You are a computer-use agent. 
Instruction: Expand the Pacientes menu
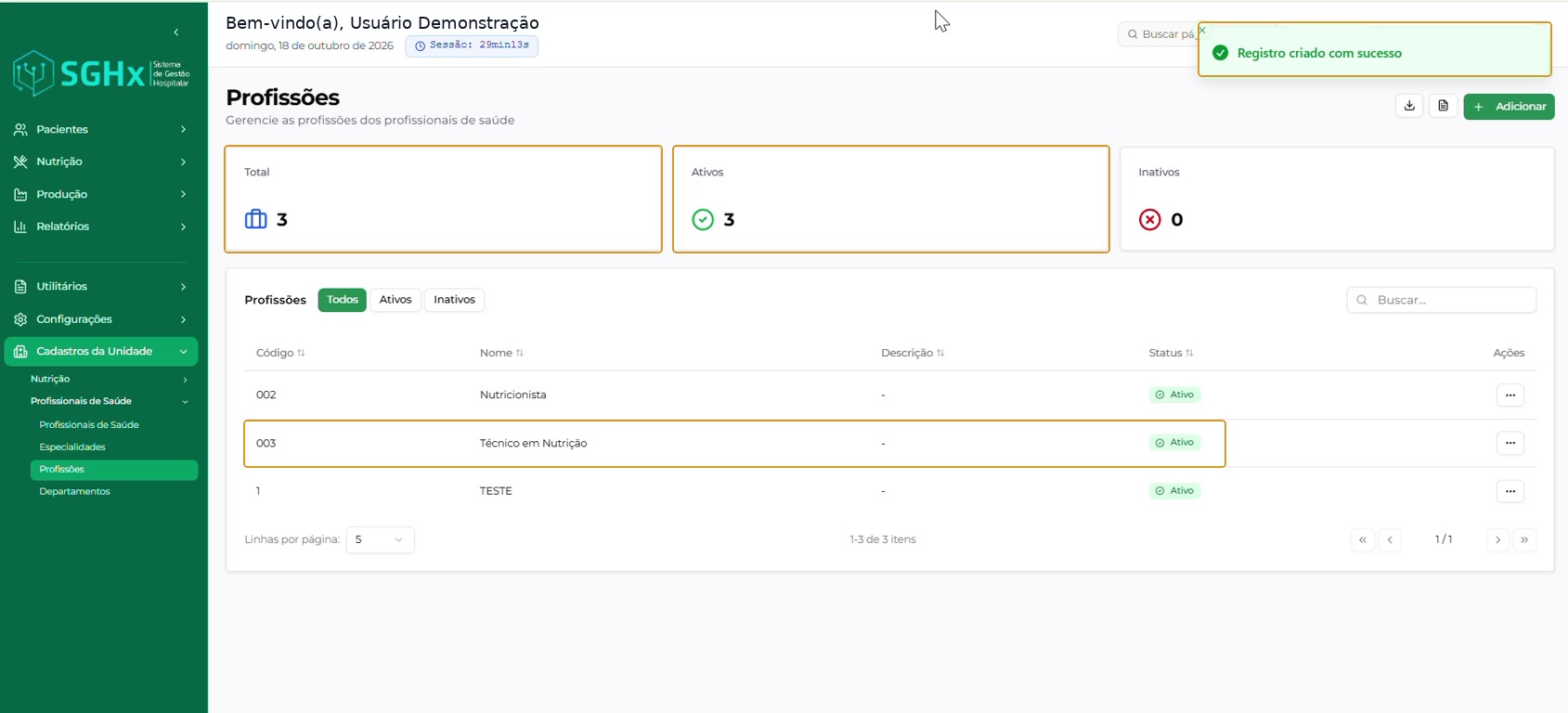[x=100, y=129]
